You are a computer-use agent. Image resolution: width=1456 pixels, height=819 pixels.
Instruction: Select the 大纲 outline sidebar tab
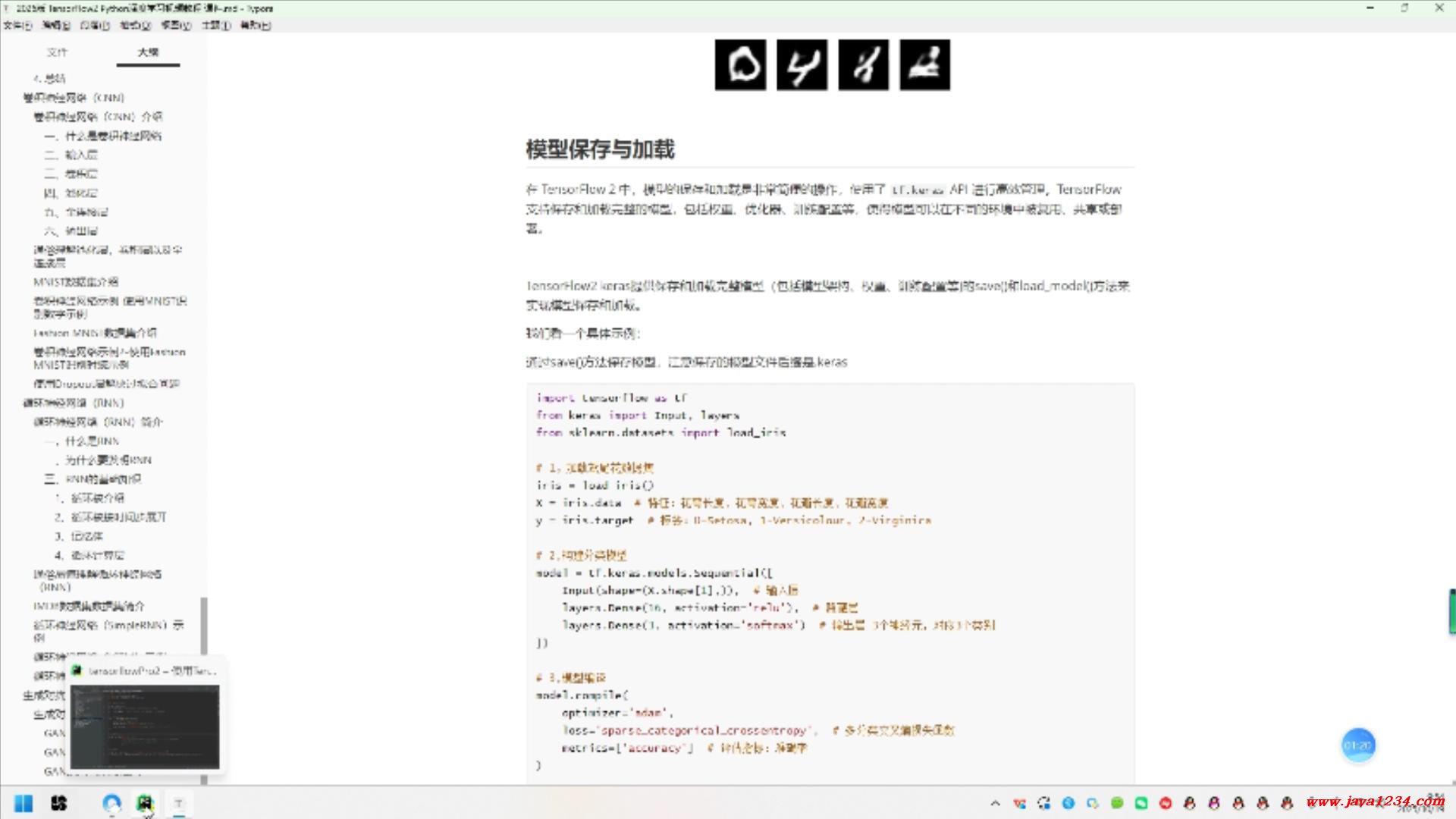(x=148, y=52)
